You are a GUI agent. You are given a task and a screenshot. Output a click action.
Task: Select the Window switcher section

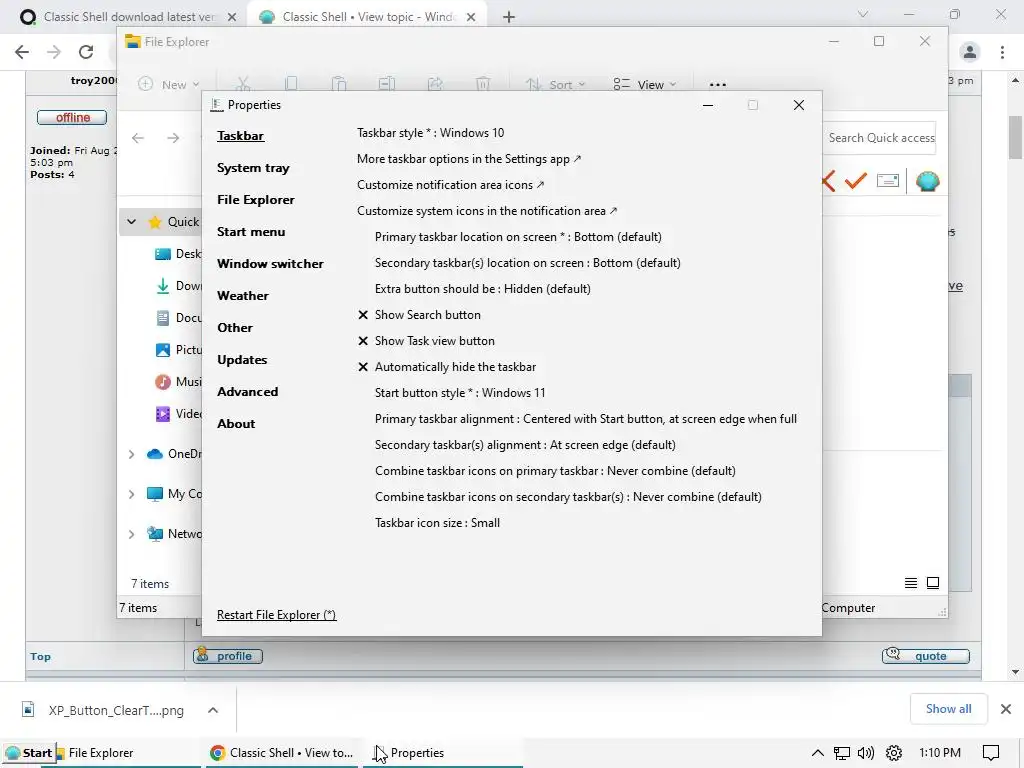click(x=270, y=264)
